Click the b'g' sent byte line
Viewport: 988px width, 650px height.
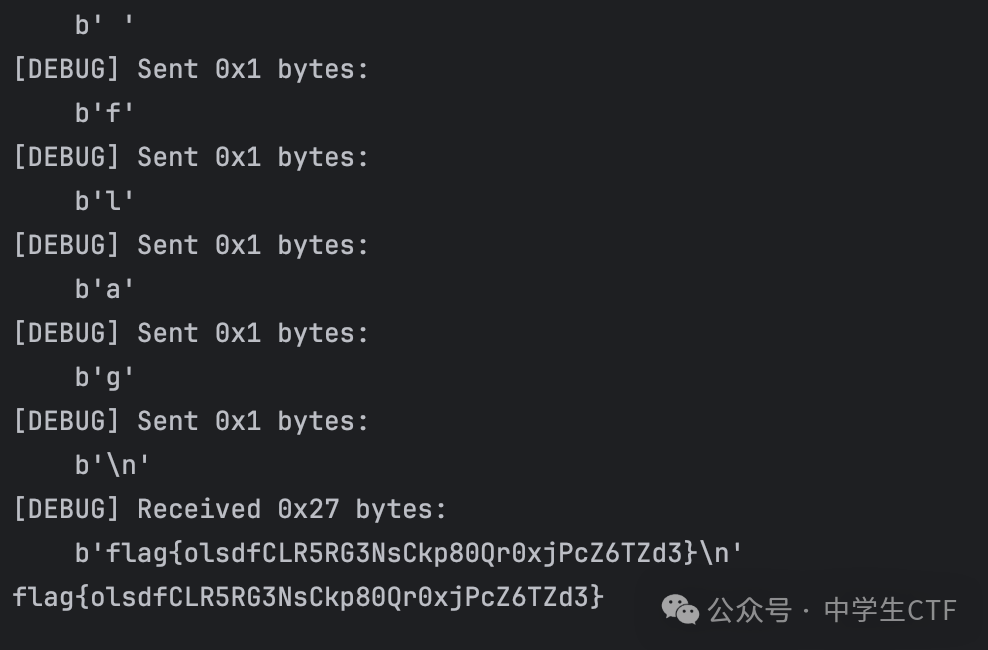click(x=105, y=377)
